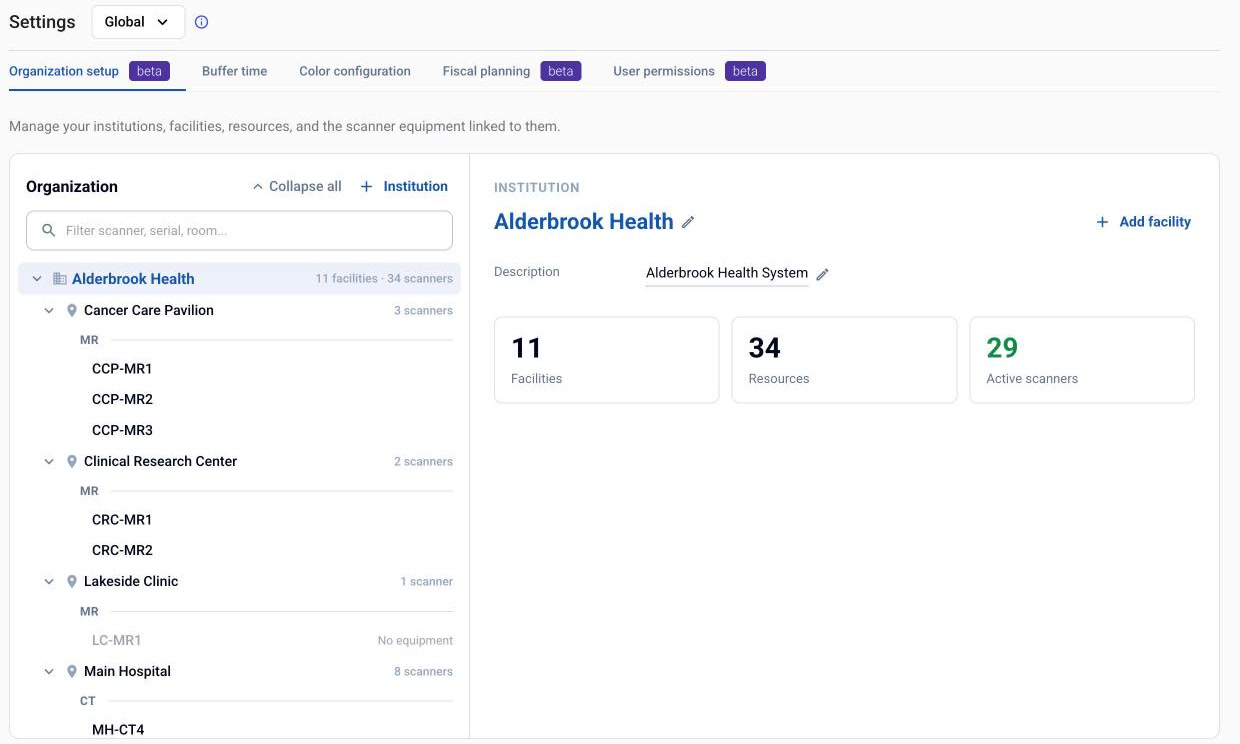
Task: Click the location pin for Cancer Care Pavilion
Action: [x=72, y=310]
